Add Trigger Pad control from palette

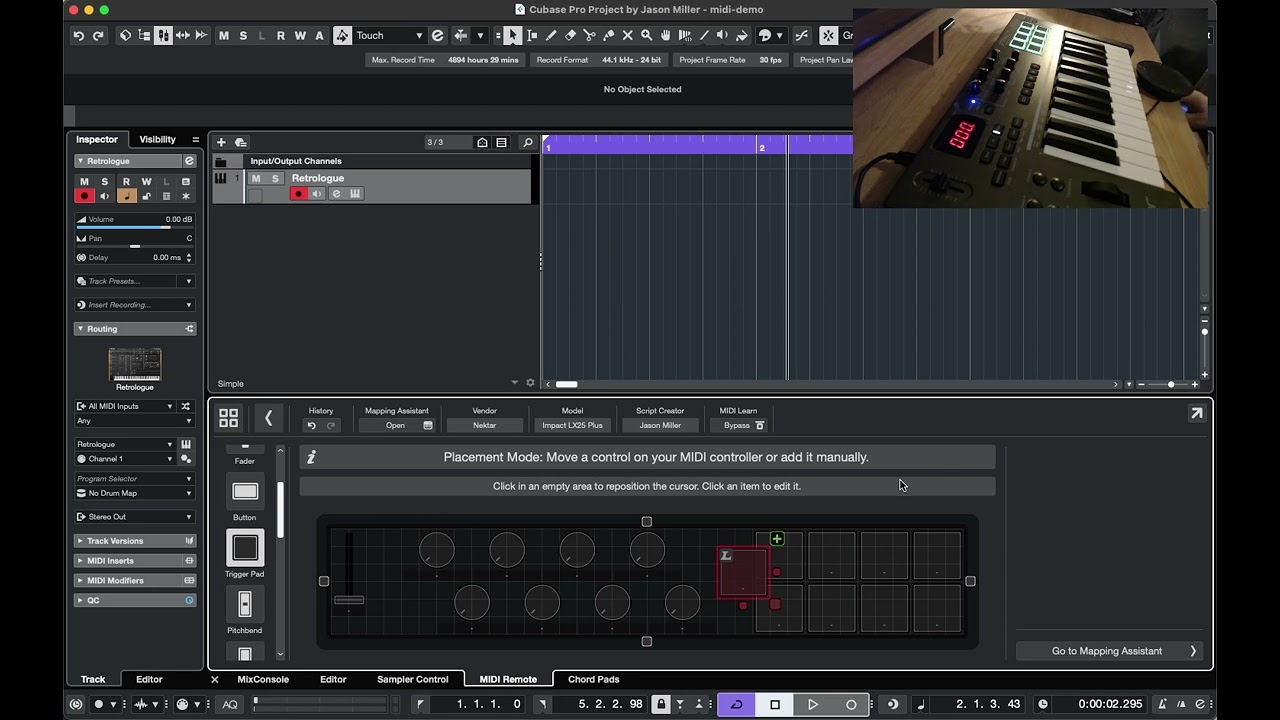244,547
